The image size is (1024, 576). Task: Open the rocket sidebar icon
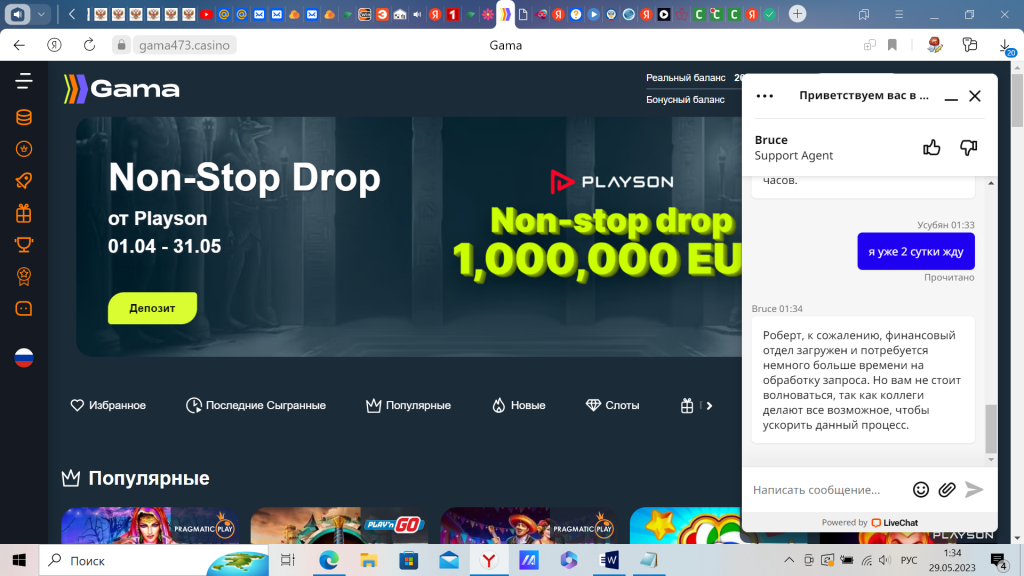pyautogui.click(x=24, y=181)
